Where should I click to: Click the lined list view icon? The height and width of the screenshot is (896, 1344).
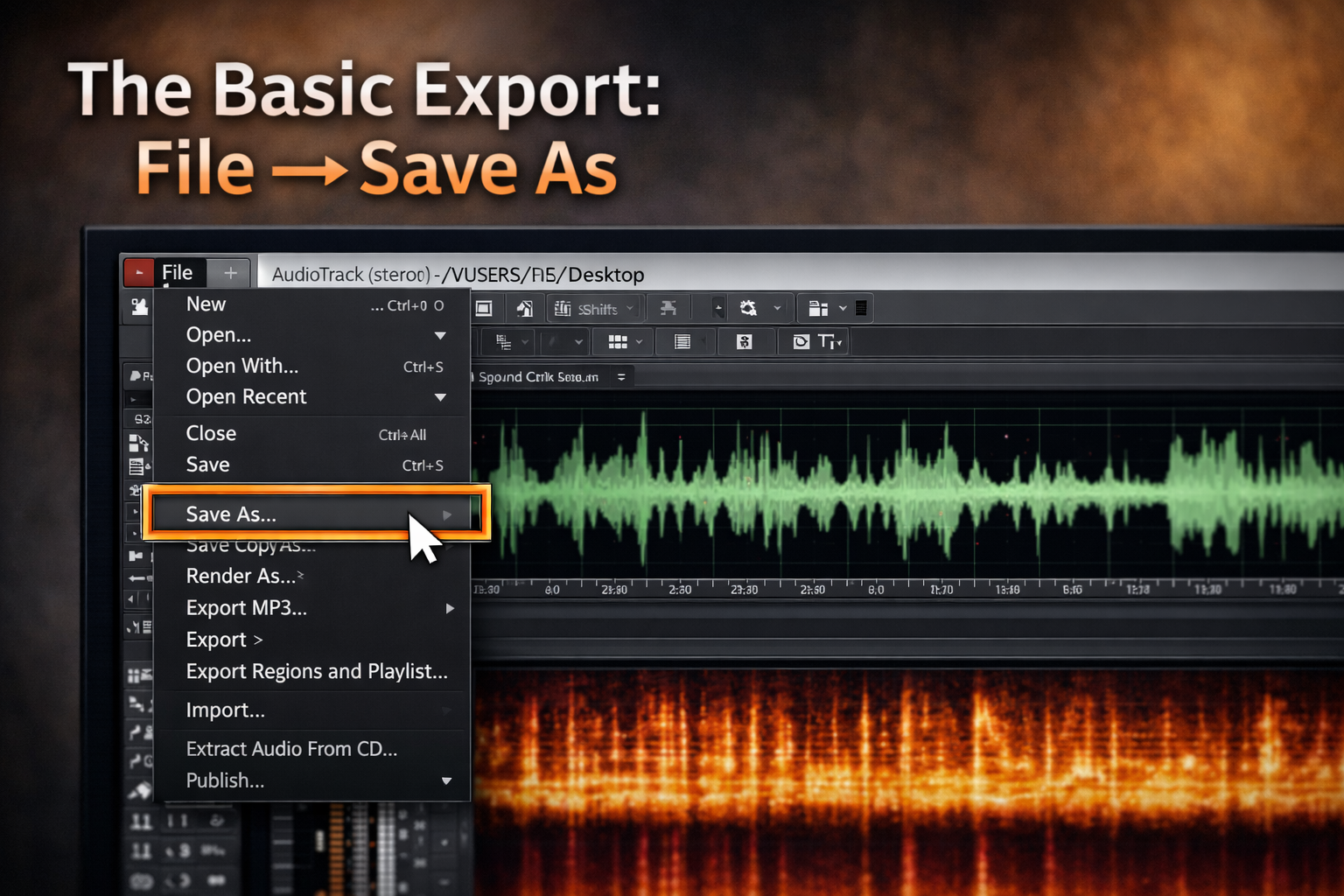tap(682, 341)
